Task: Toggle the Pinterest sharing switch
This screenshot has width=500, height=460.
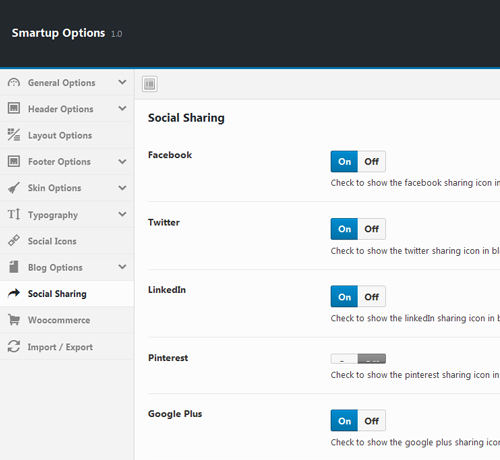Action: tap(358, 359)
